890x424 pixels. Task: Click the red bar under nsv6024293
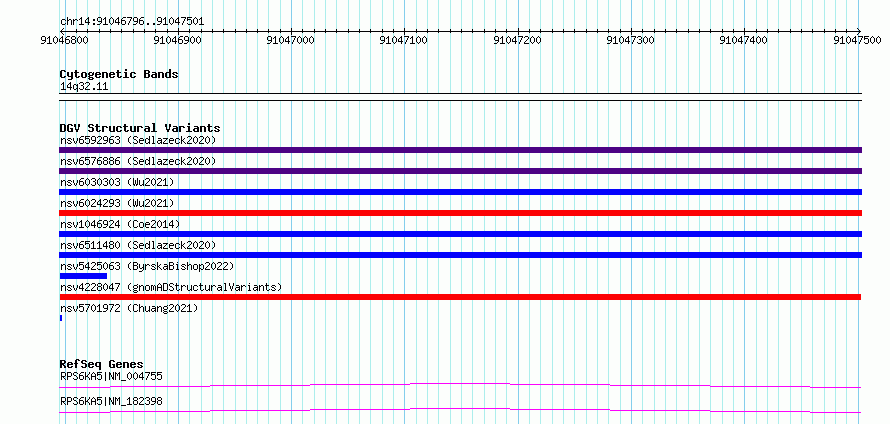[x=460, y=213]
